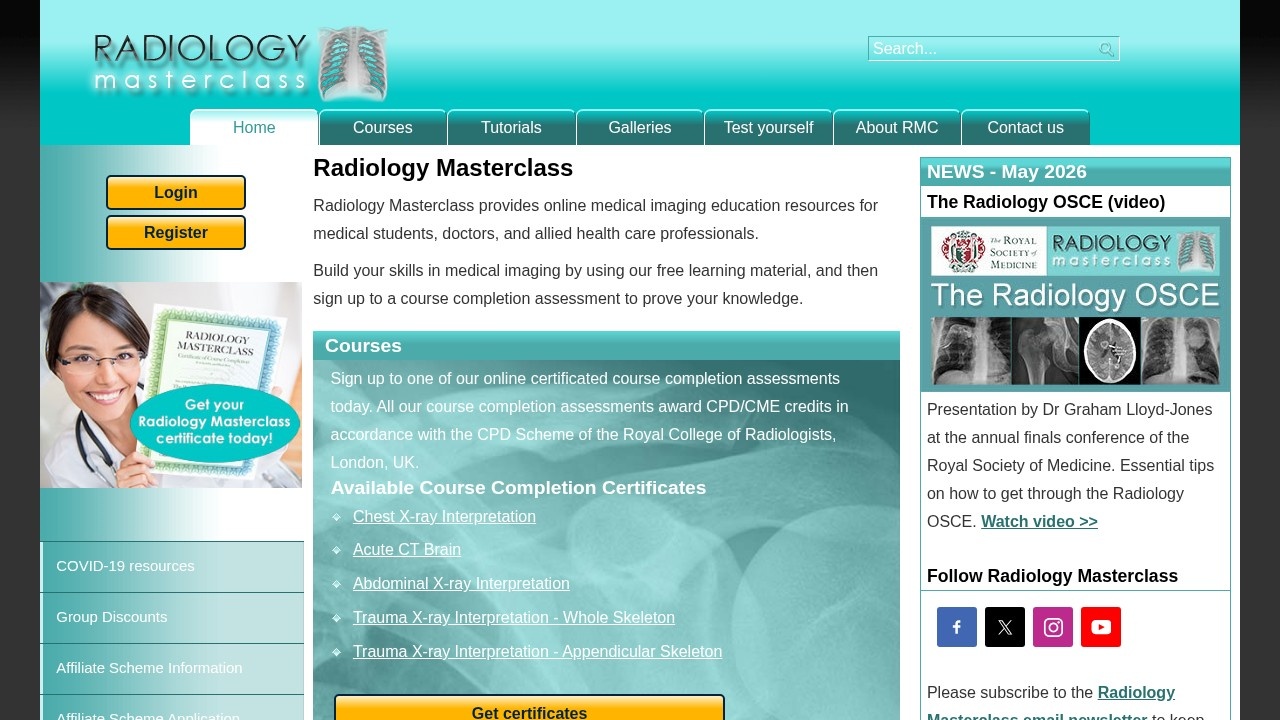Click the Follow Radiology Masterclass heading
This screenshot has width=1280, height=720.
point(1052,576)
